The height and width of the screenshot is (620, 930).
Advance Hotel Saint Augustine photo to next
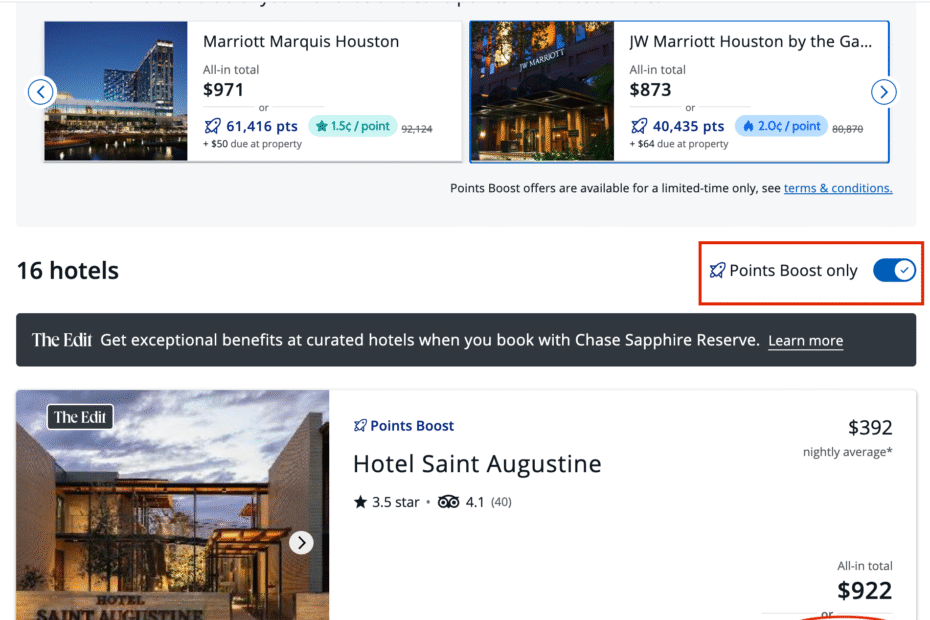(301, 542)
